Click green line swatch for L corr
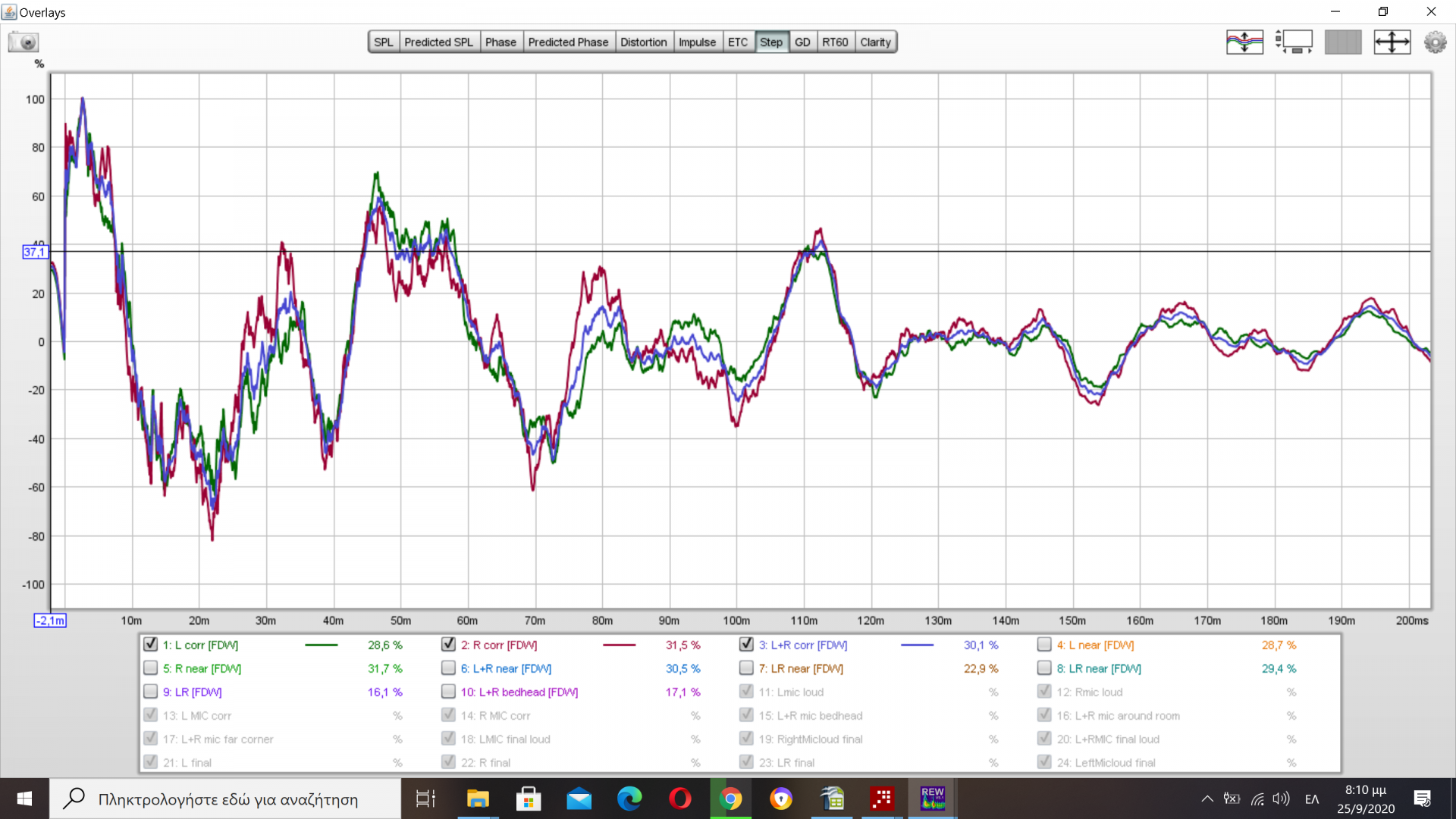Viewport: 1456px width, 819px height. pos(321,645)
